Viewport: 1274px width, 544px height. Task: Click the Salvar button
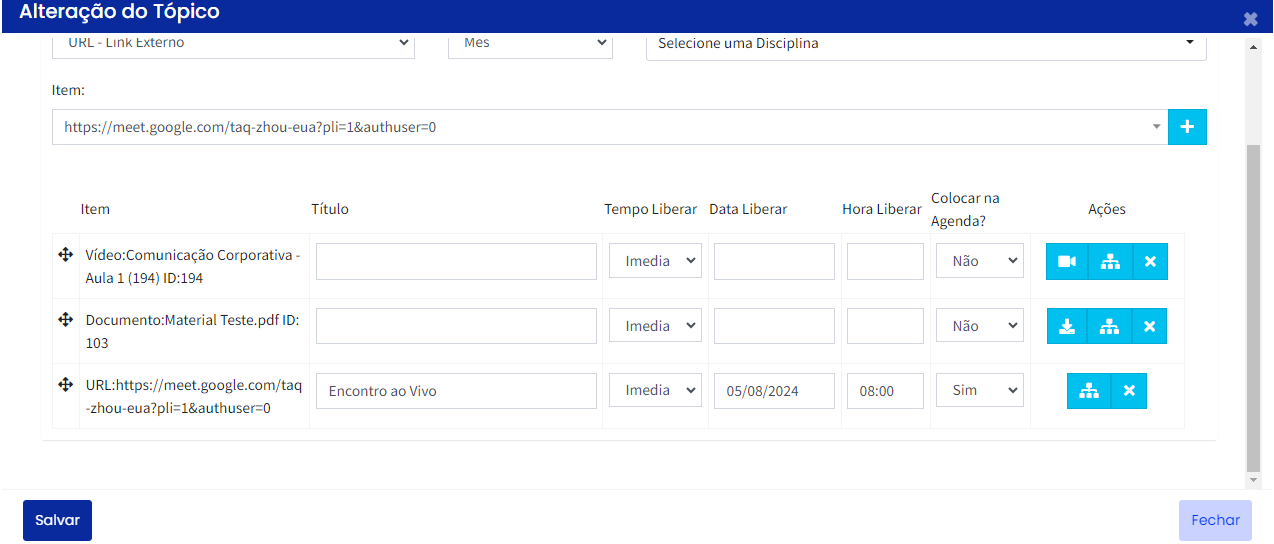(57, 520)
